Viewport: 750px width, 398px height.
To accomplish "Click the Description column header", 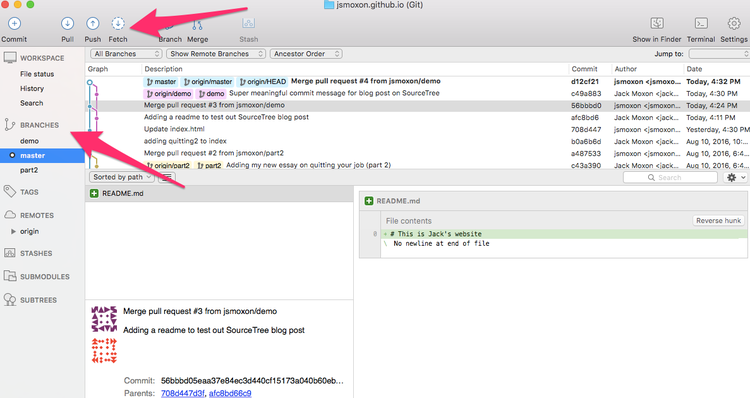I will [355, 69].
